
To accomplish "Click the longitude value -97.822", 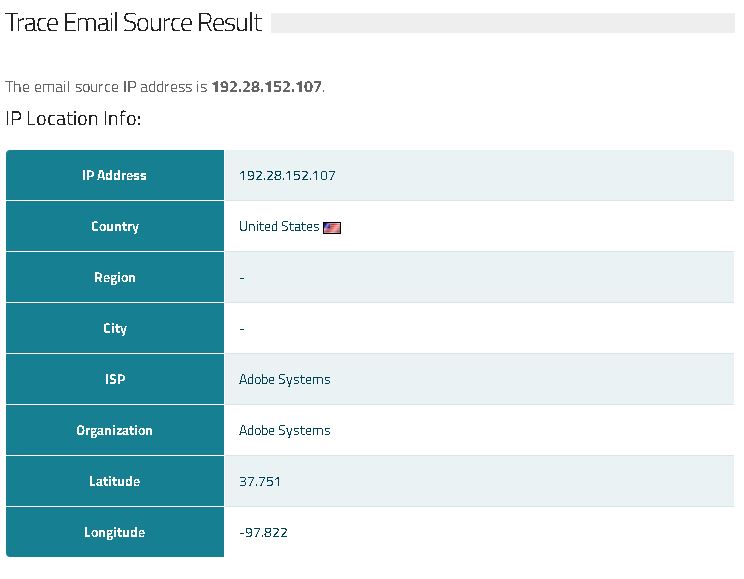I will pos(264,533).
